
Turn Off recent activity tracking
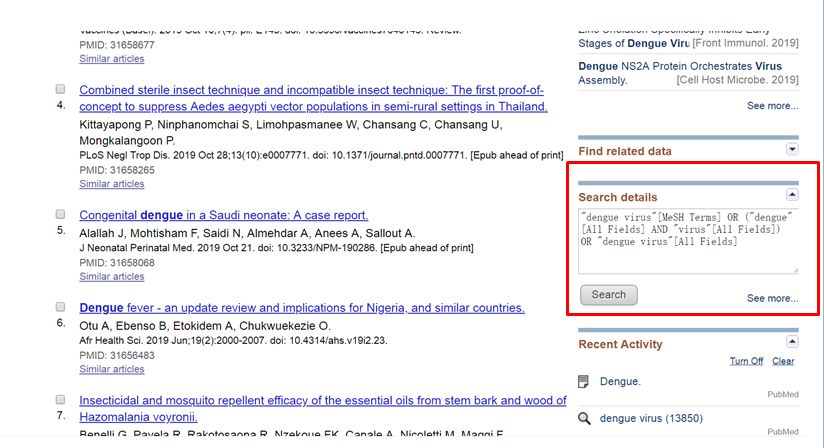[x=746, y=361]
